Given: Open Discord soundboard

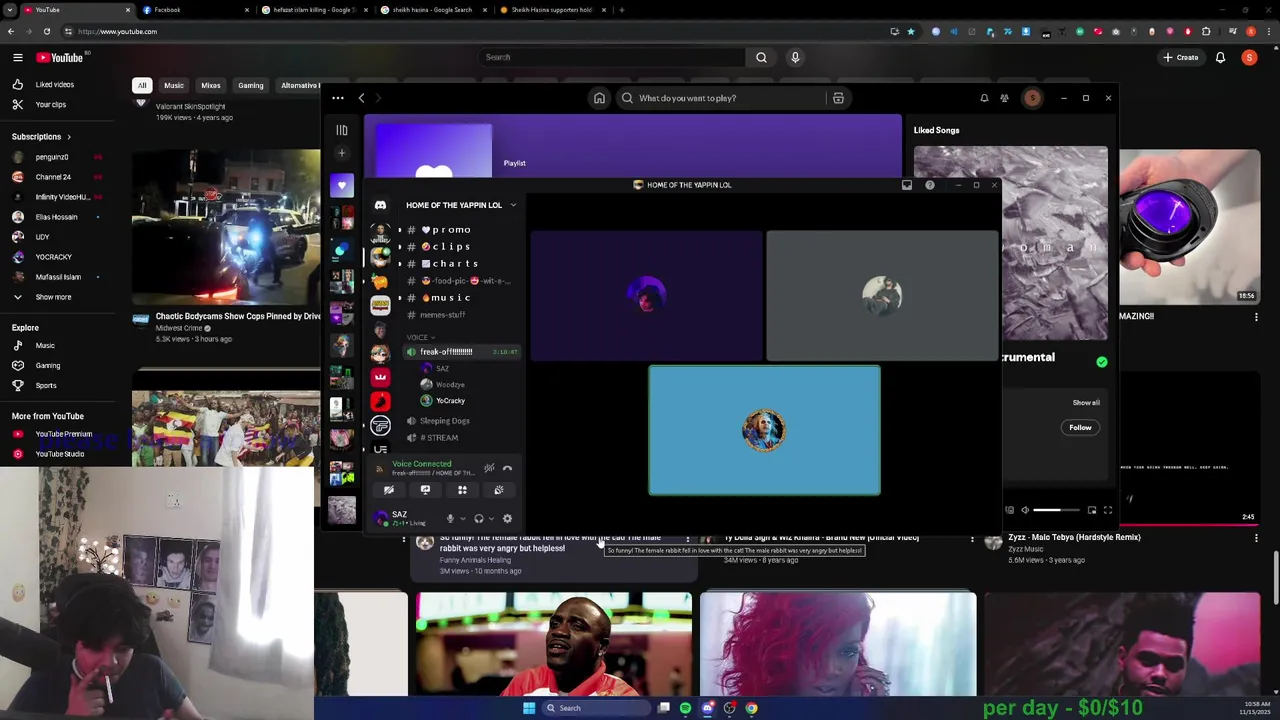Looking at the screenshot, I should pos(498,490).
